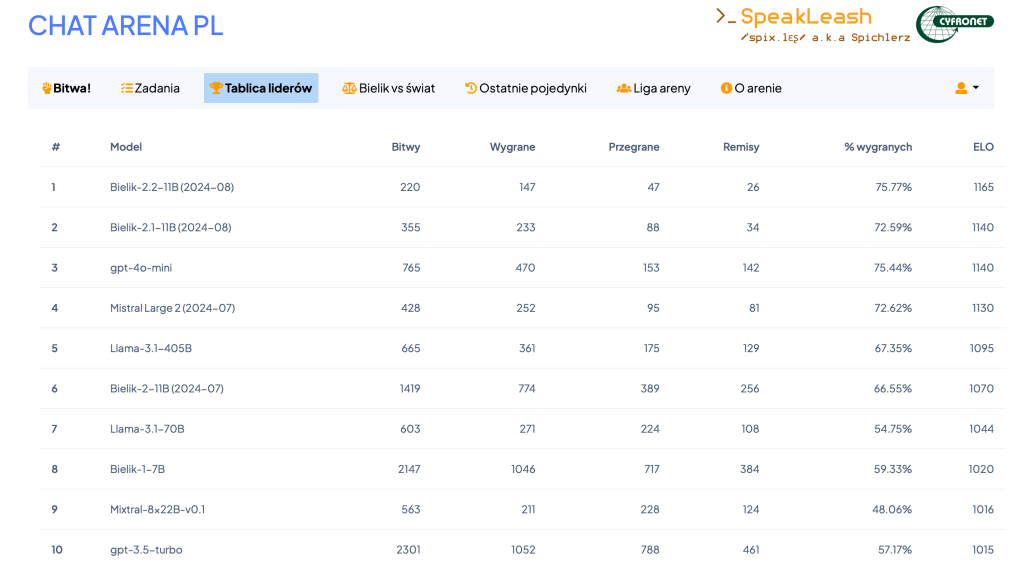Click the fist icon beside Bitwa!

coord(46,88)
